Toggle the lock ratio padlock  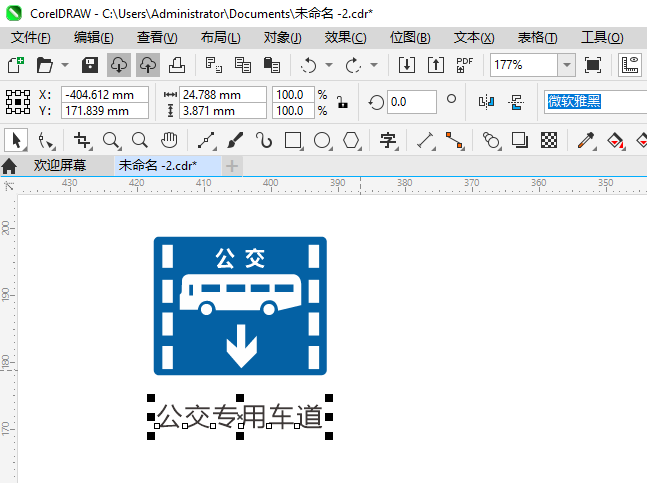pyautogui.click(x=342, y=102)
